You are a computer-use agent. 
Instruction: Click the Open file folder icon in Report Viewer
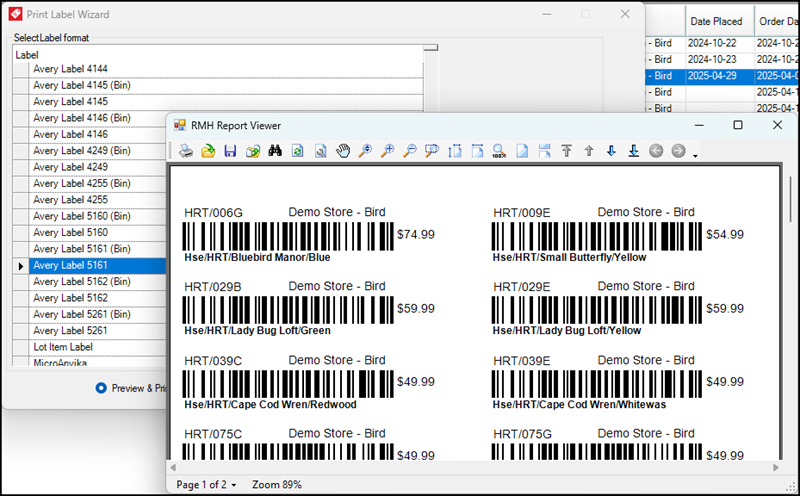coord(208,151)
